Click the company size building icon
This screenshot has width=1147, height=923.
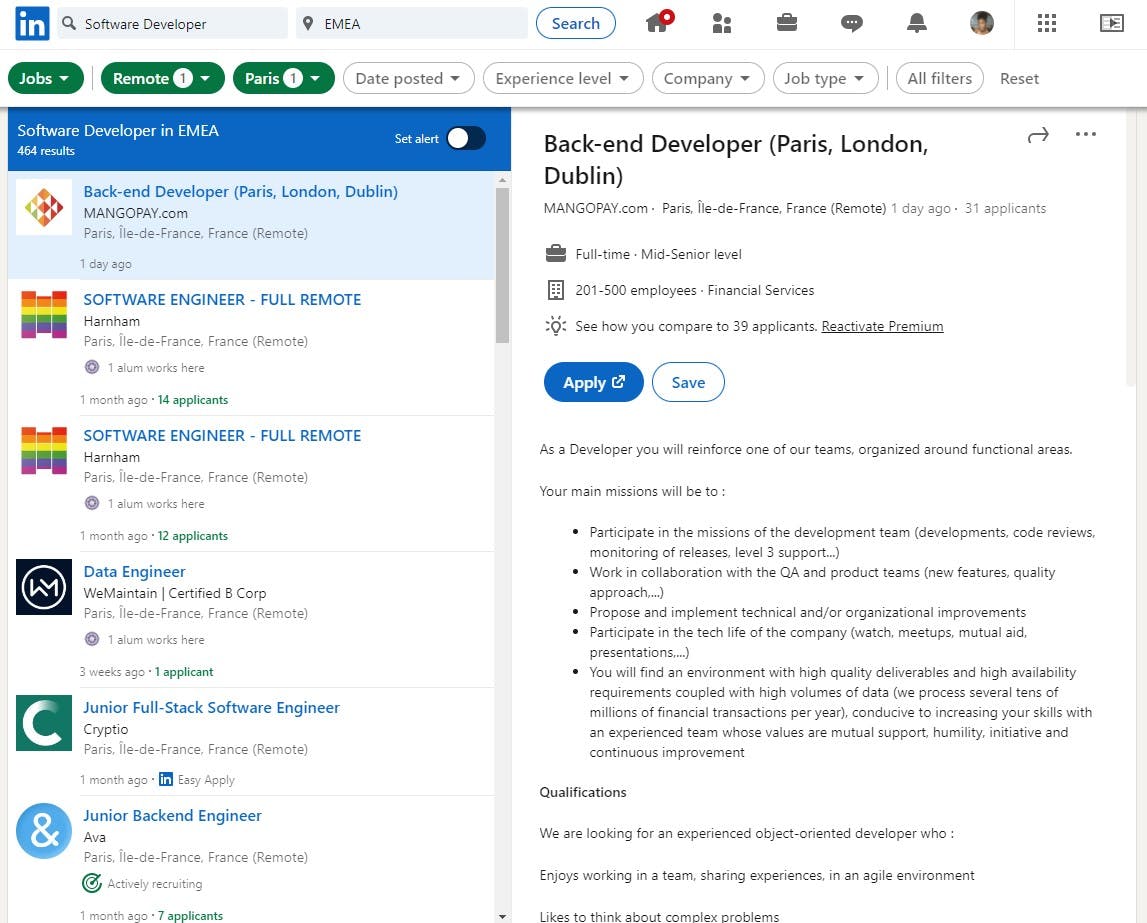(556, 290)
